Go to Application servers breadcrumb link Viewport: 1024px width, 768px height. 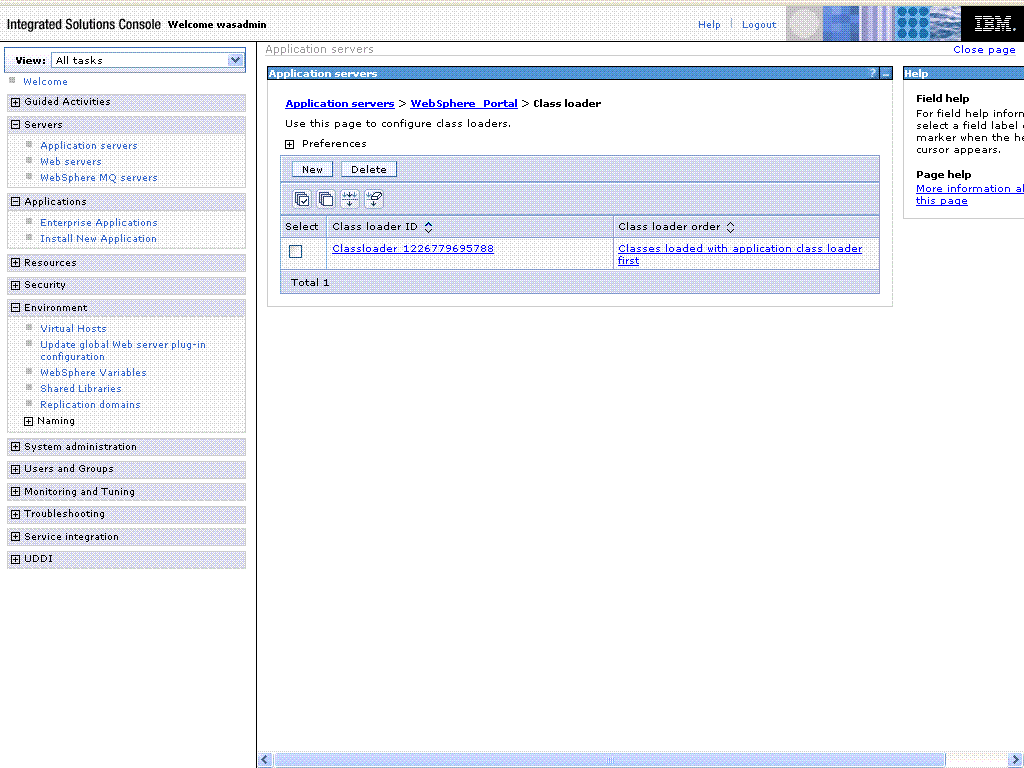[x=340, y=103]
